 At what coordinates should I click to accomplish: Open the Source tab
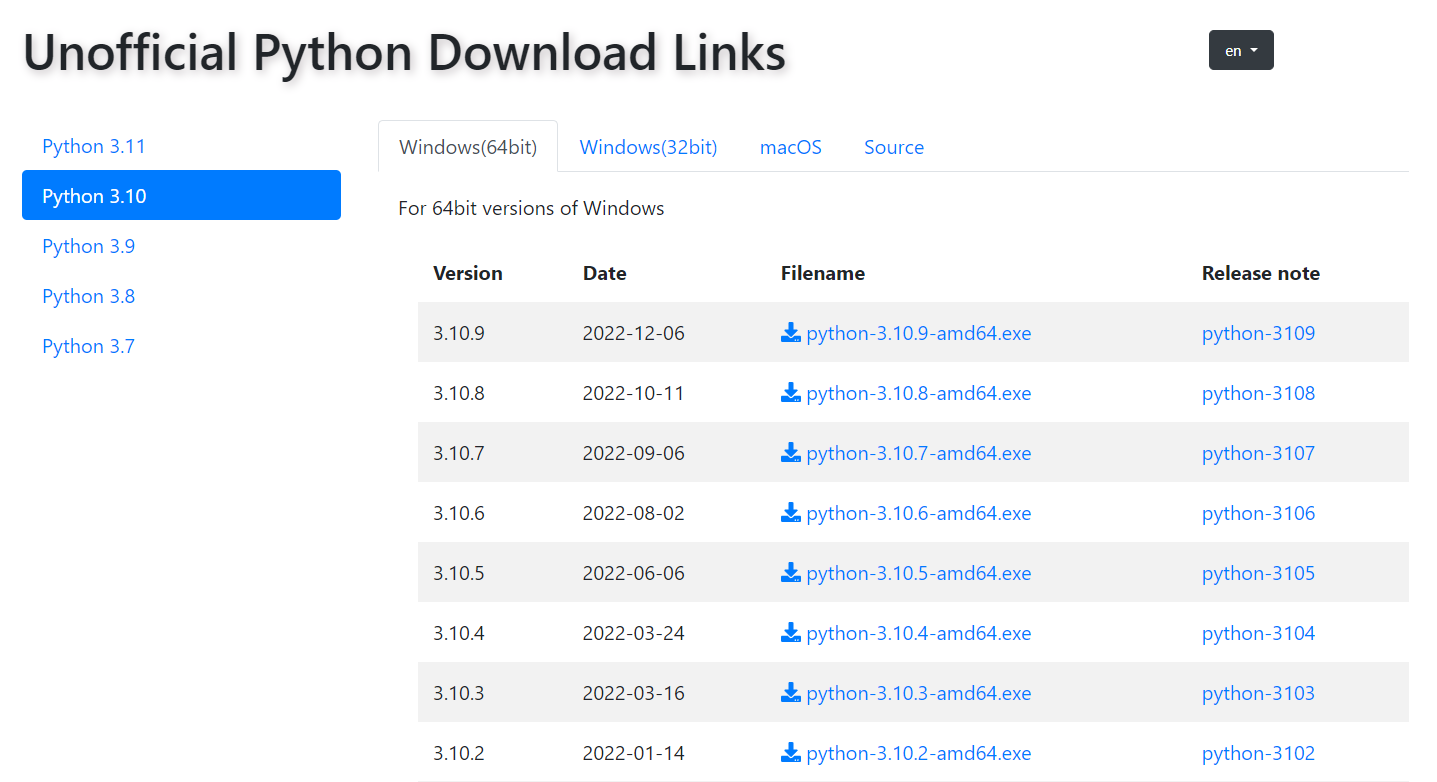pyautogui.click(x=893, y=146)
